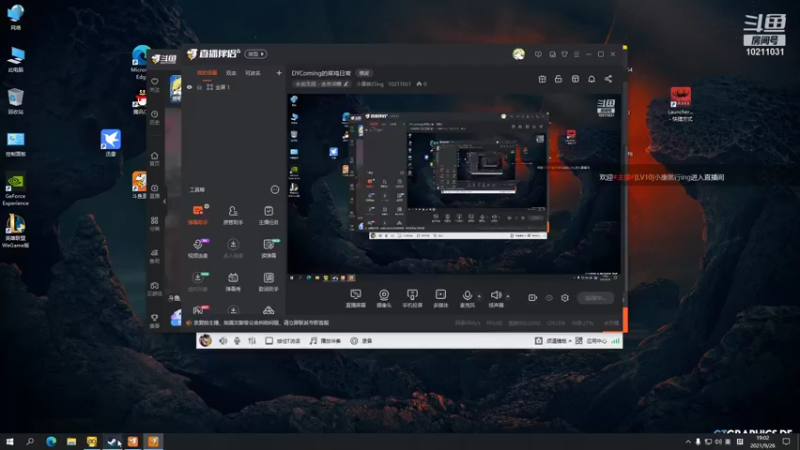
Task: Open 应用中心 in the white bottom bar
Action: 591,341
